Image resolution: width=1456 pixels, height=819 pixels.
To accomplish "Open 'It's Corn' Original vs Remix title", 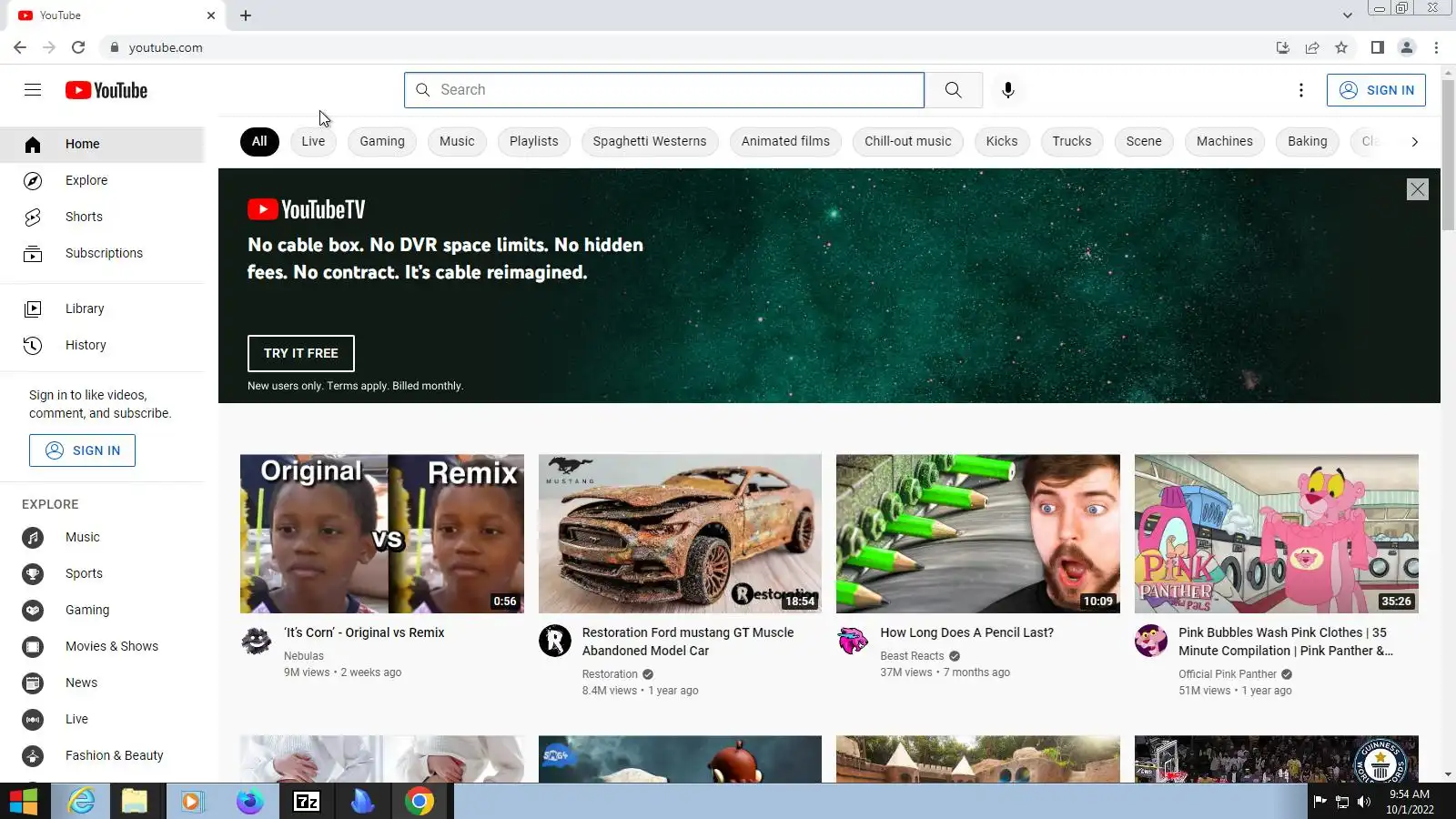I will 364,632.
